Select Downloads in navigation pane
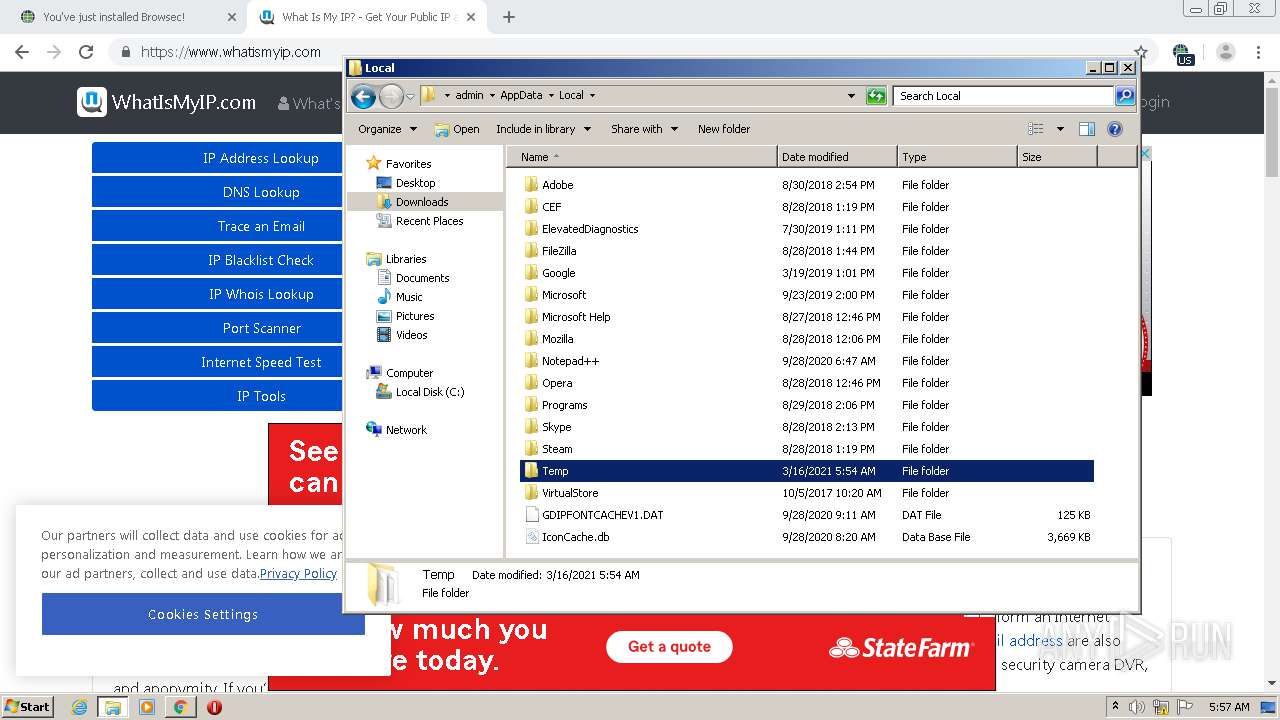 pos(422,202)
